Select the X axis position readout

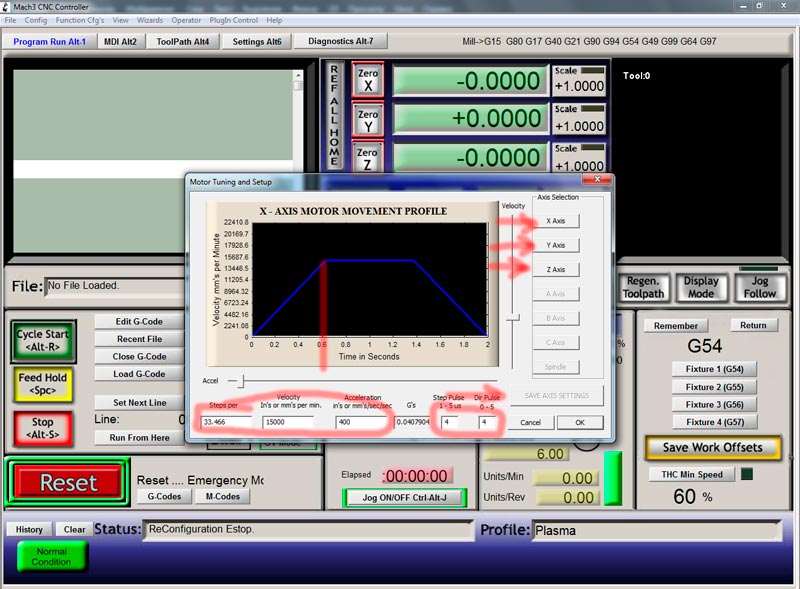(470, 81)
